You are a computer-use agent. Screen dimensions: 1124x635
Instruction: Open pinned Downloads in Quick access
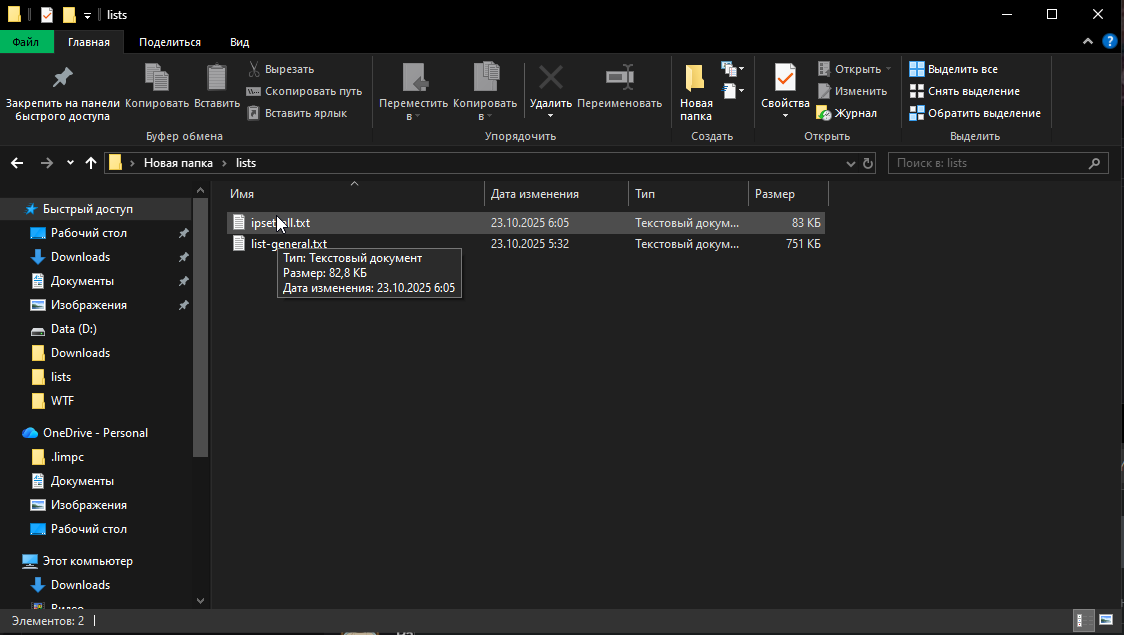tap(80, 257)
